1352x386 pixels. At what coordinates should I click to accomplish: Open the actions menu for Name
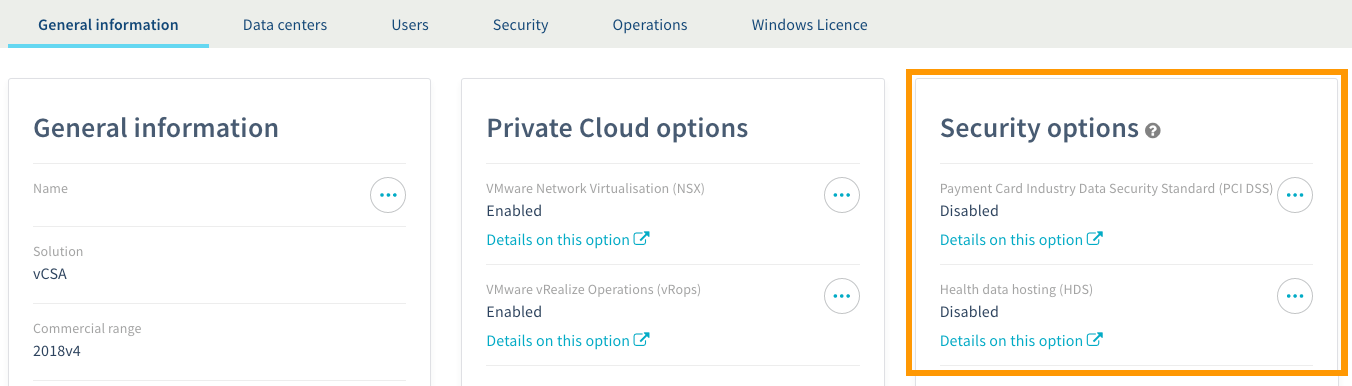388,195
